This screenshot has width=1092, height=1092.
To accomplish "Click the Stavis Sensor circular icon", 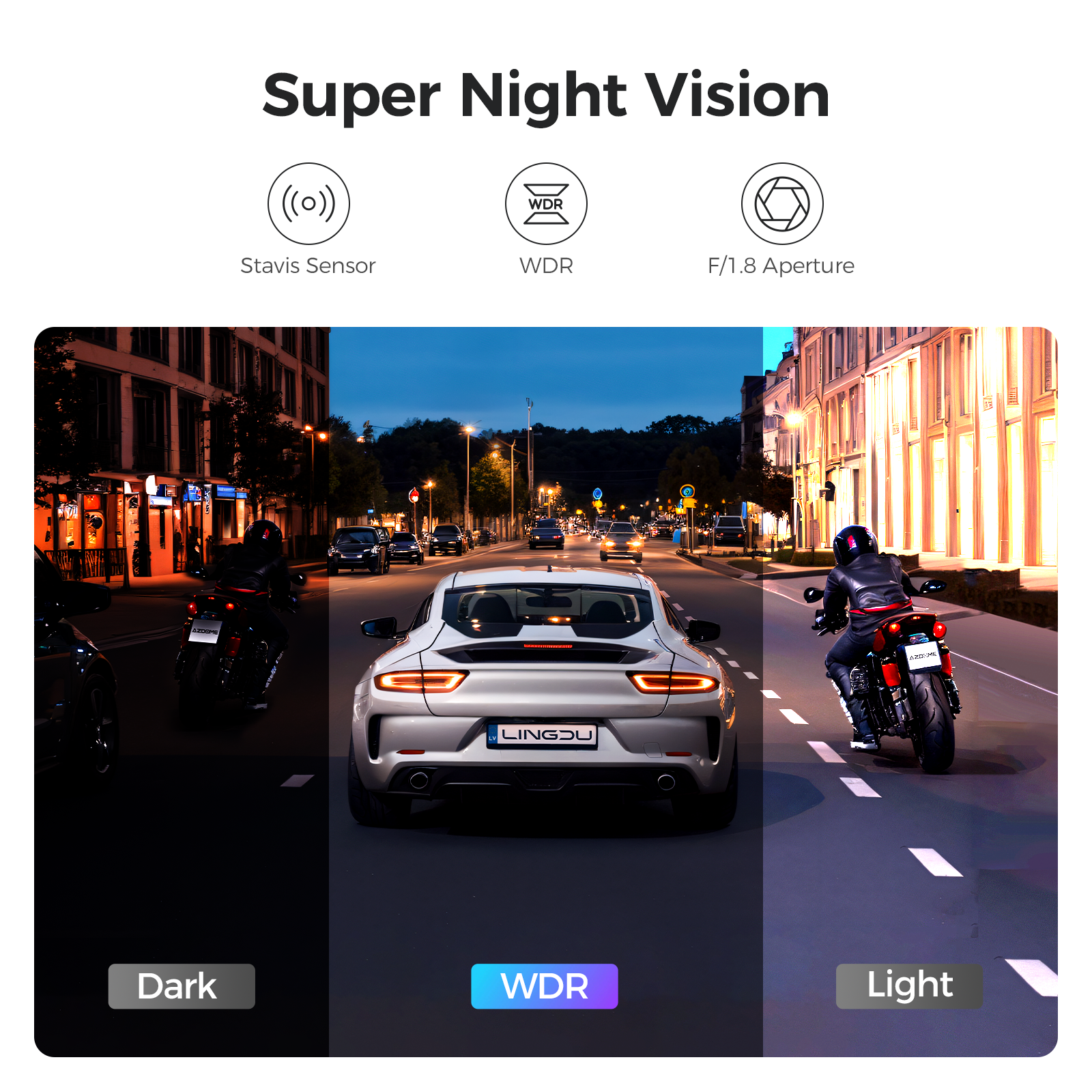I will (x=308, y=203).
